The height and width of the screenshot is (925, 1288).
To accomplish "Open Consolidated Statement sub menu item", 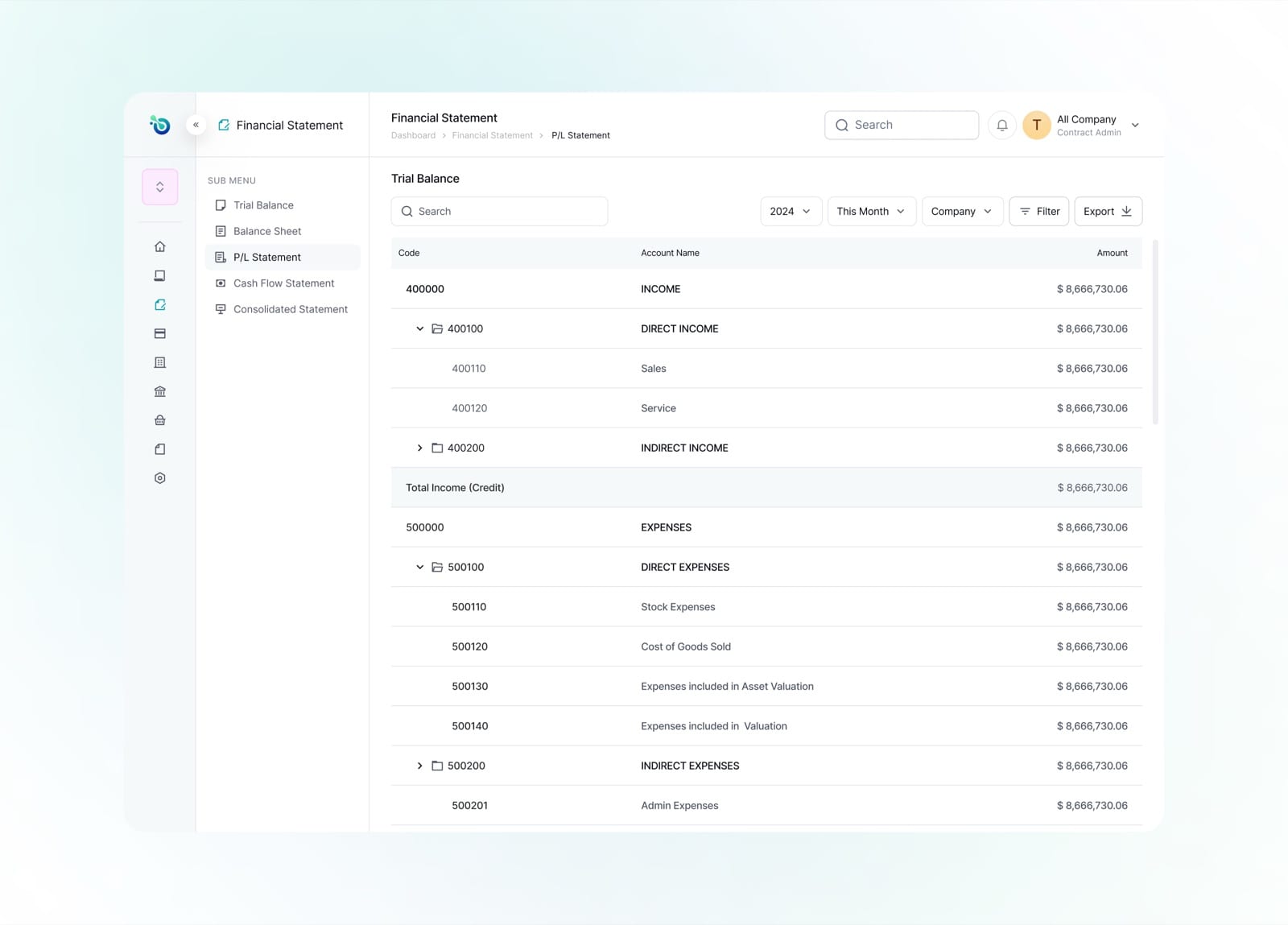I will point(283,309).
